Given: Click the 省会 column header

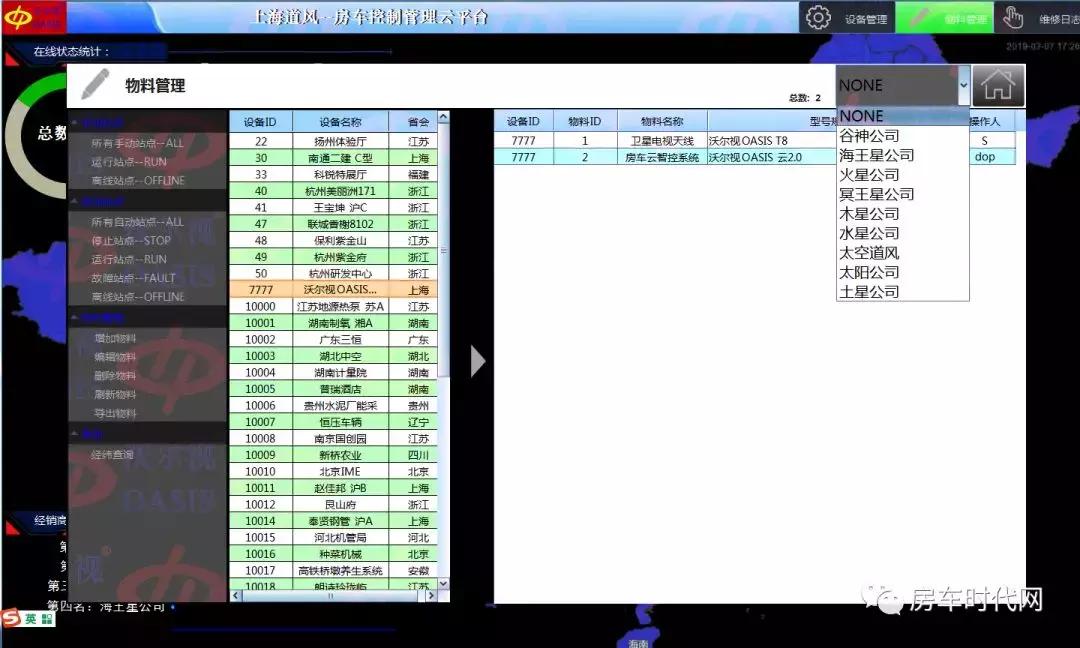Looking at the screenshot, I should pos(417,122).
